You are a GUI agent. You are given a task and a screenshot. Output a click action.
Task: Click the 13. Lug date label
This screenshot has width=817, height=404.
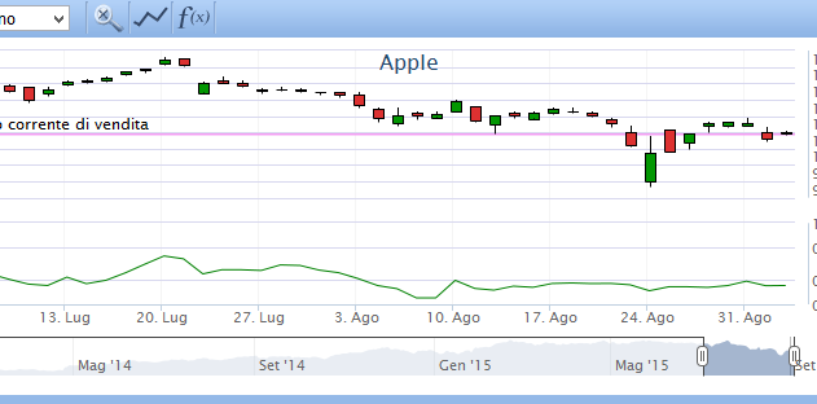(65, 317)
